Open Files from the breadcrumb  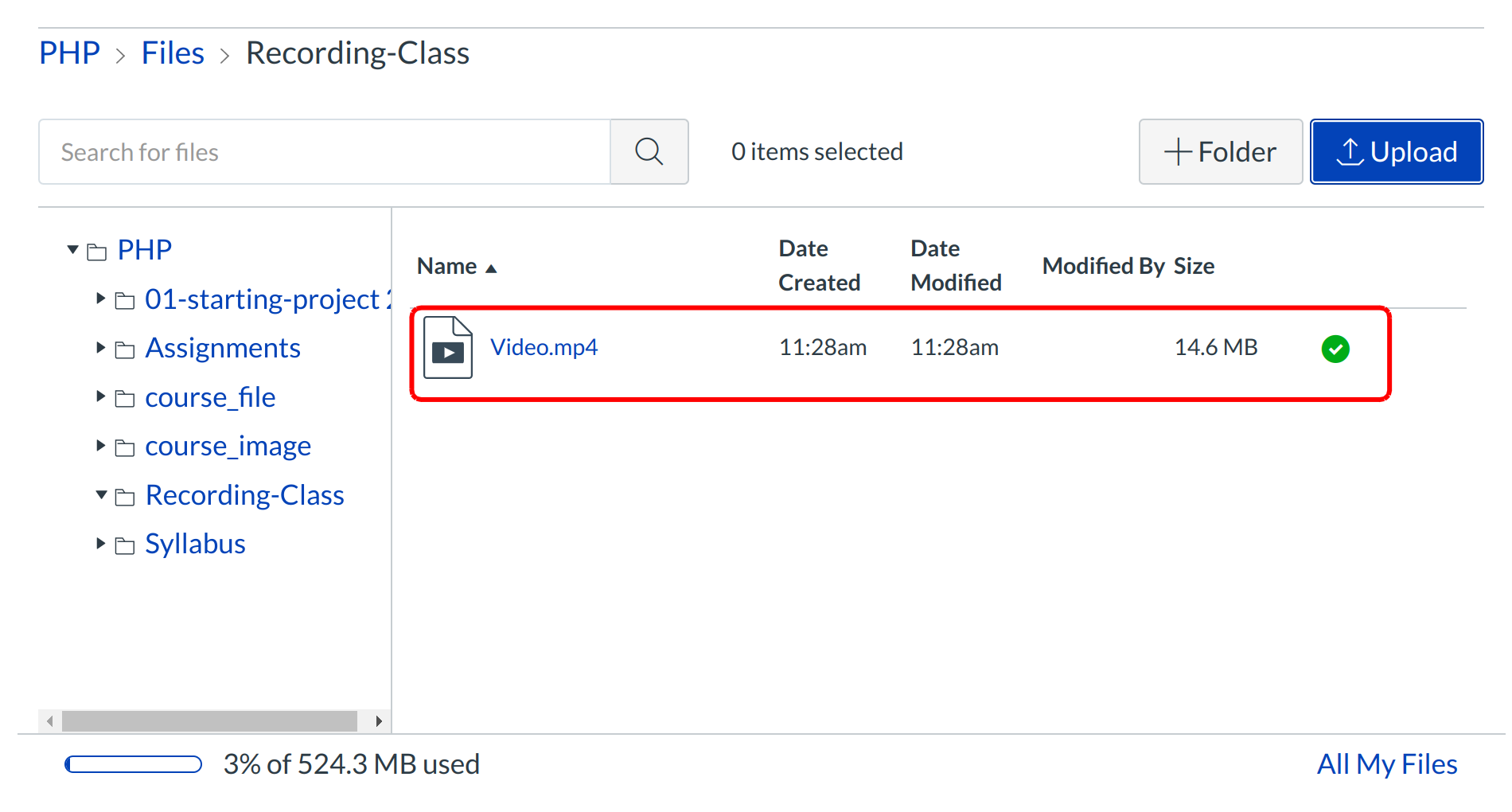(173, 53)
